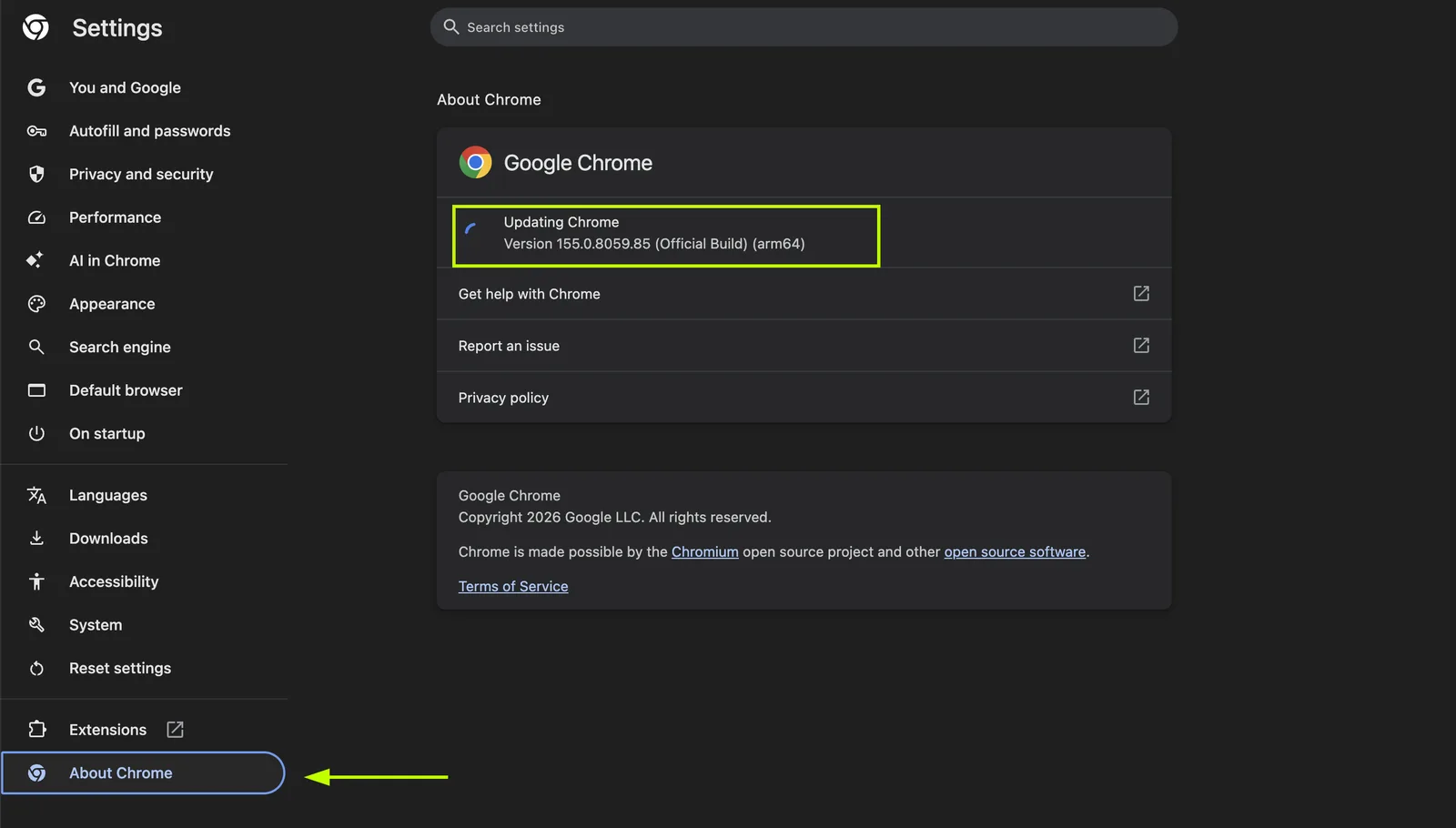This screenshot has width=1456, height=828.
Task: Click the Reset settings restore icon
Action: [x=36, y=668]
